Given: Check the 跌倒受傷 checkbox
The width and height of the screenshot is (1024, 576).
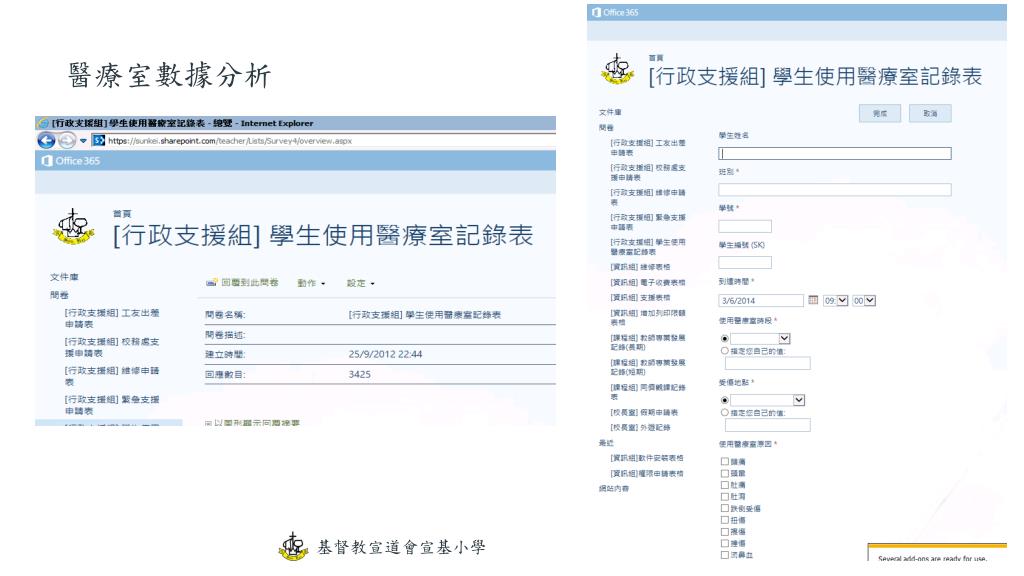Looking at the screenshot, I should click(x=724, y=507).
